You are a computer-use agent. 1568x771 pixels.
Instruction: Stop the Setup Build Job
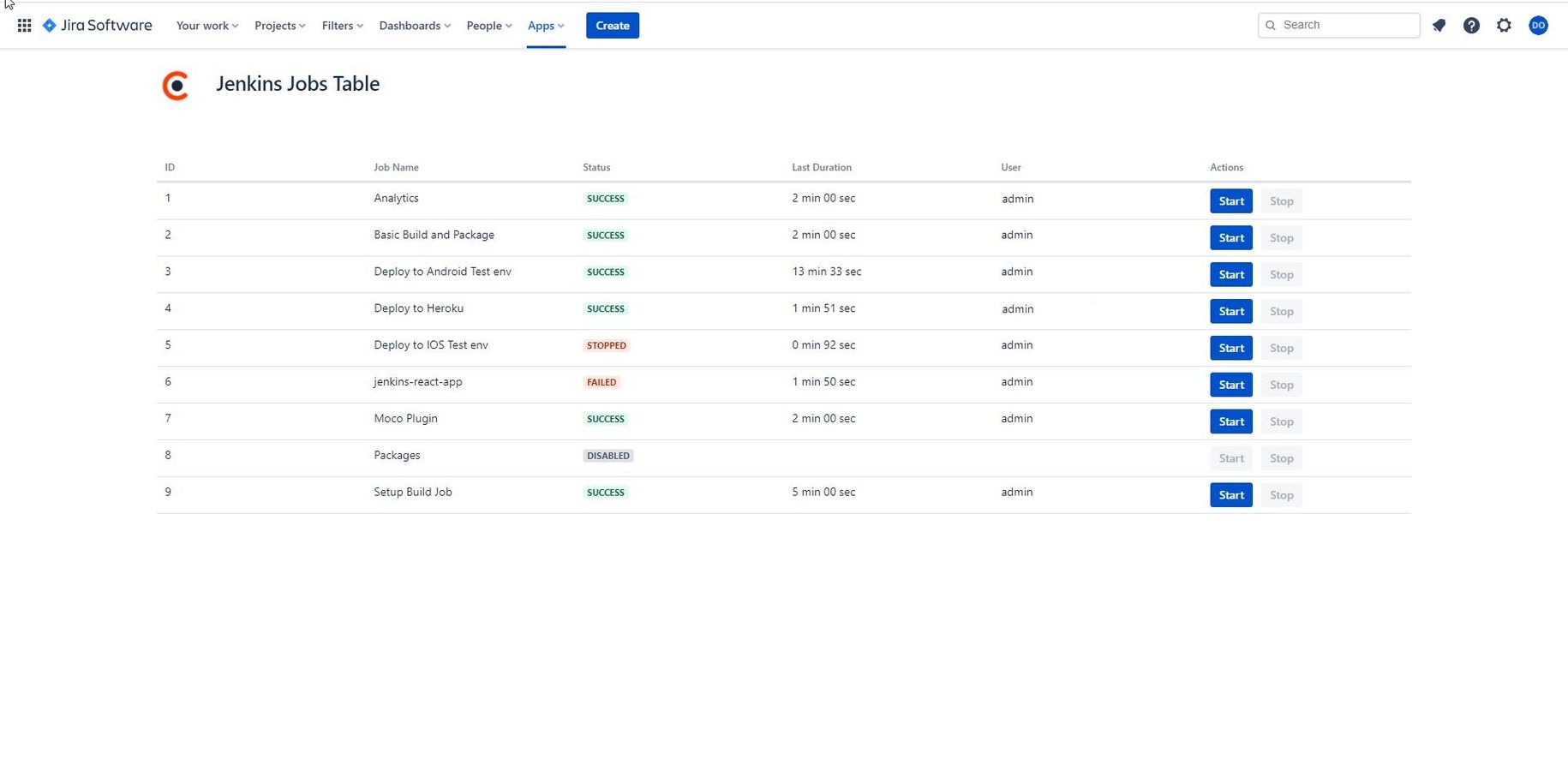tap(1282, 496)
